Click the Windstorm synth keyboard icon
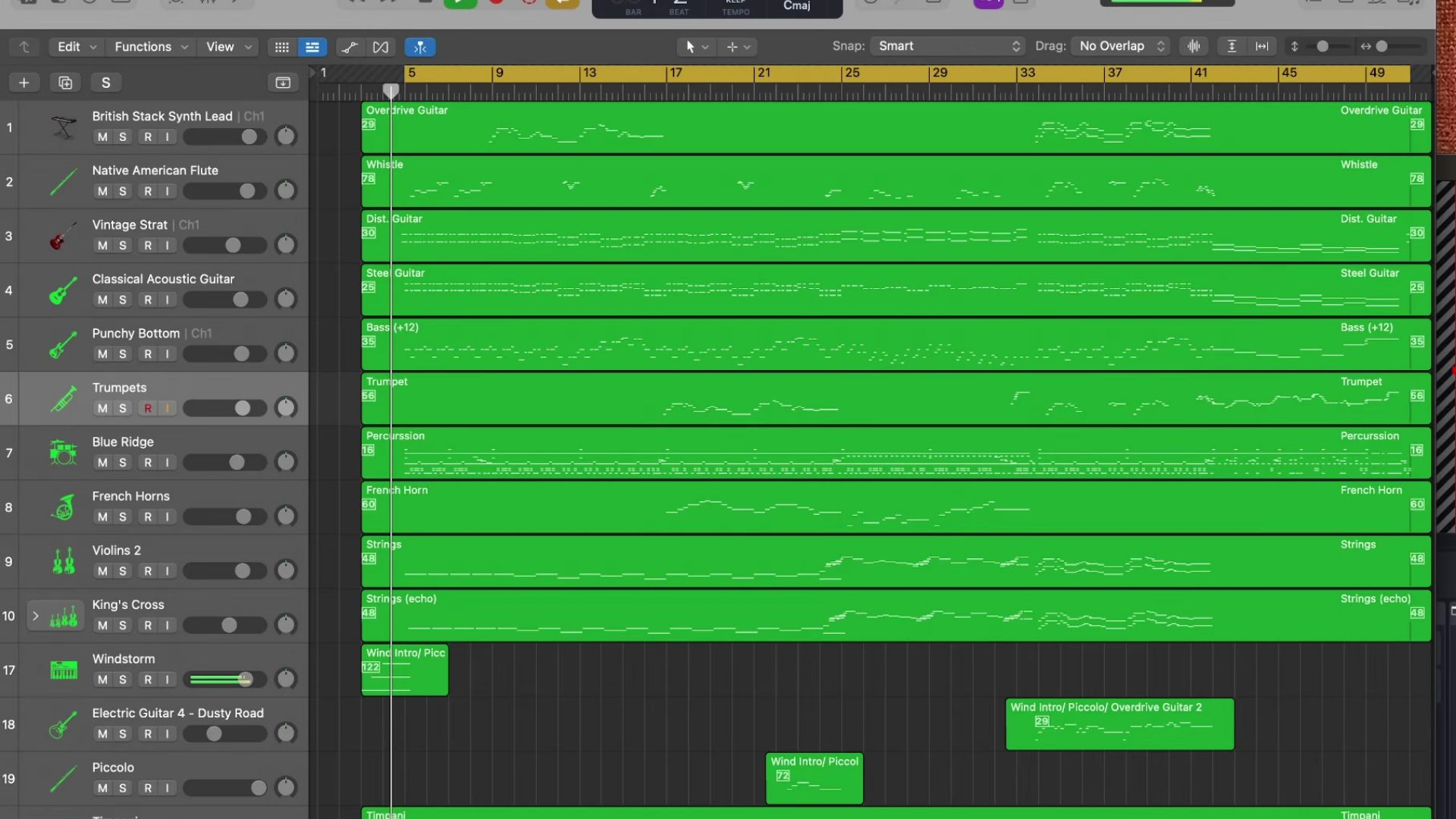This screenshot has height=819, width=1456. pos(64,670)
